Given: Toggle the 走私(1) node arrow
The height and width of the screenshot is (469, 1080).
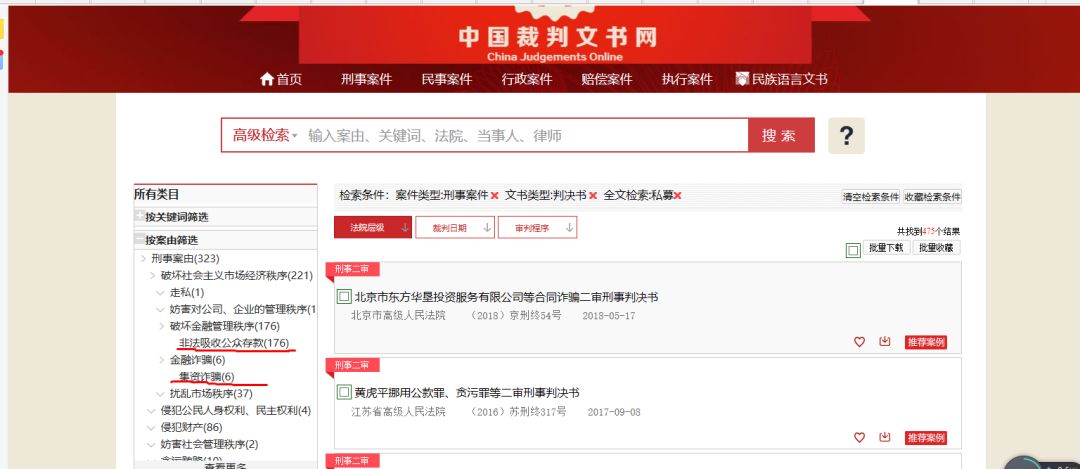Looking at the screenshot, I should tap(162, 293).
